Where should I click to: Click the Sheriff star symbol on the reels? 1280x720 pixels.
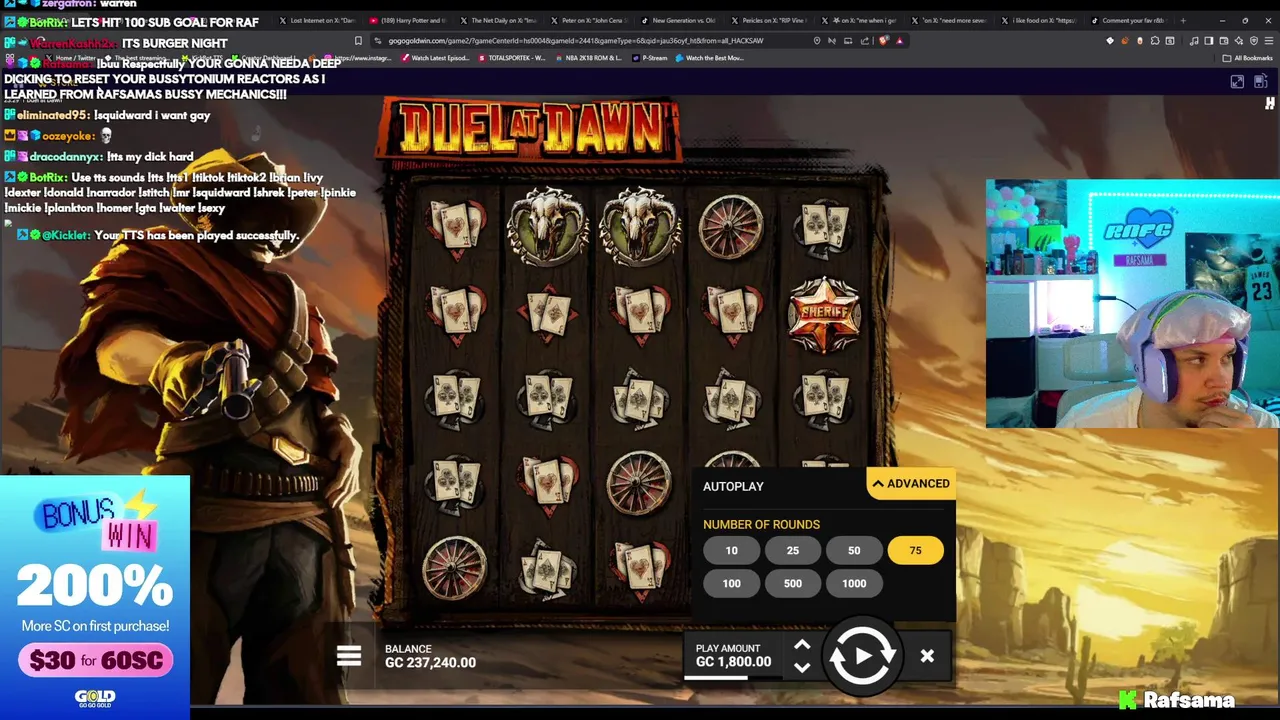point(824,313)
